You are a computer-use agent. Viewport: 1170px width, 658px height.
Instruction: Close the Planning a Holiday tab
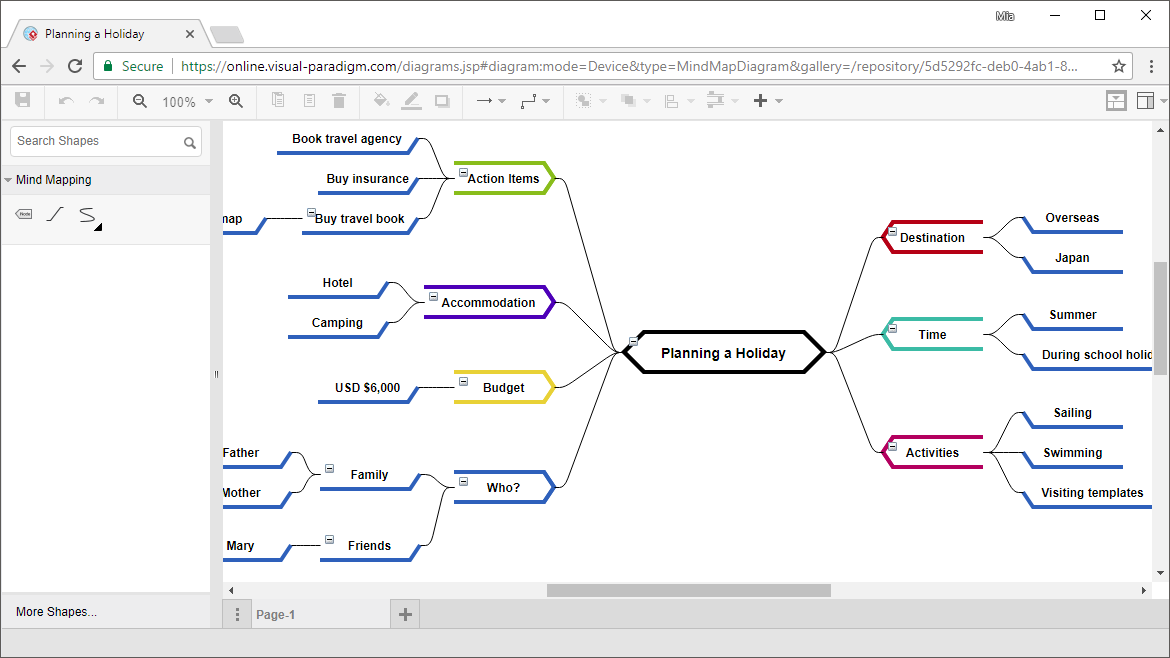coord(190,34)
